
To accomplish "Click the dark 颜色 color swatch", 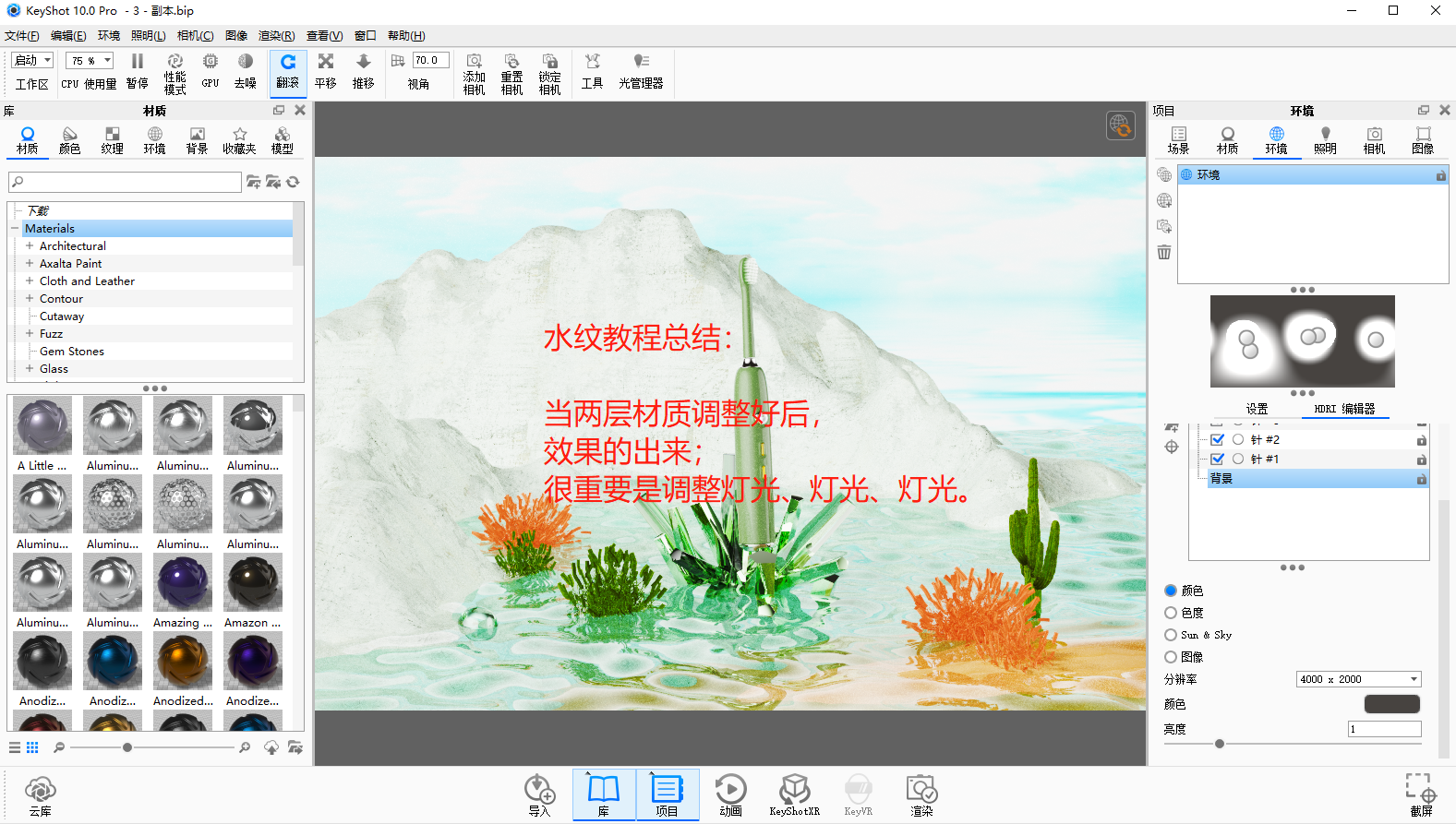I will tap(1392, 704).
